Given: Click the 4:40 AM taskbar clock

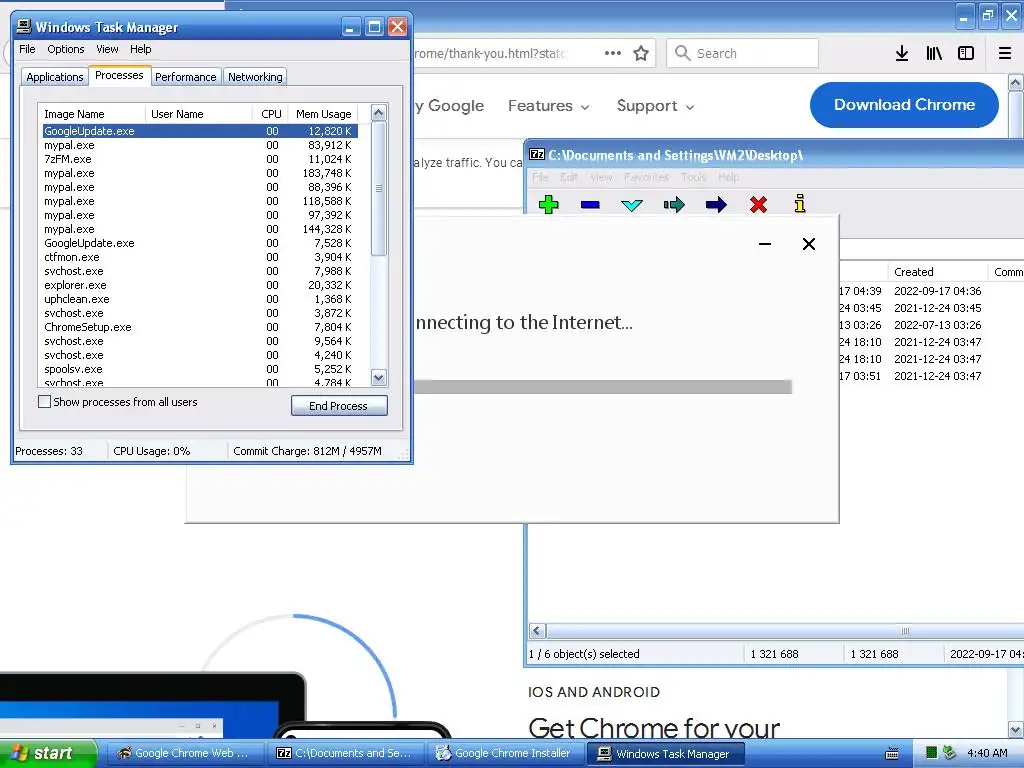Looking at the screenshot, I should click(x=987, y=753).
